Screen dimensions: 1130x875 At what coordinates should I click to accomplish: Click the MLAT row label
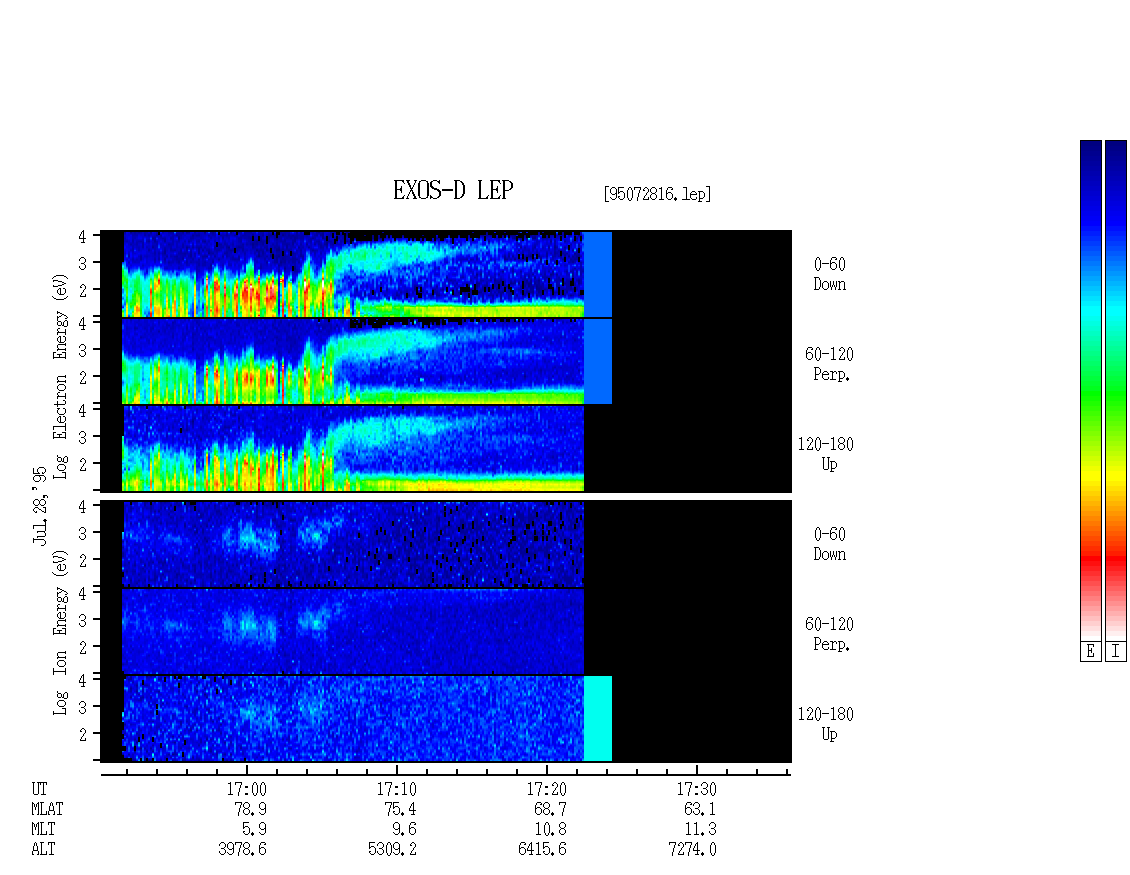click(x=48, y=809)
